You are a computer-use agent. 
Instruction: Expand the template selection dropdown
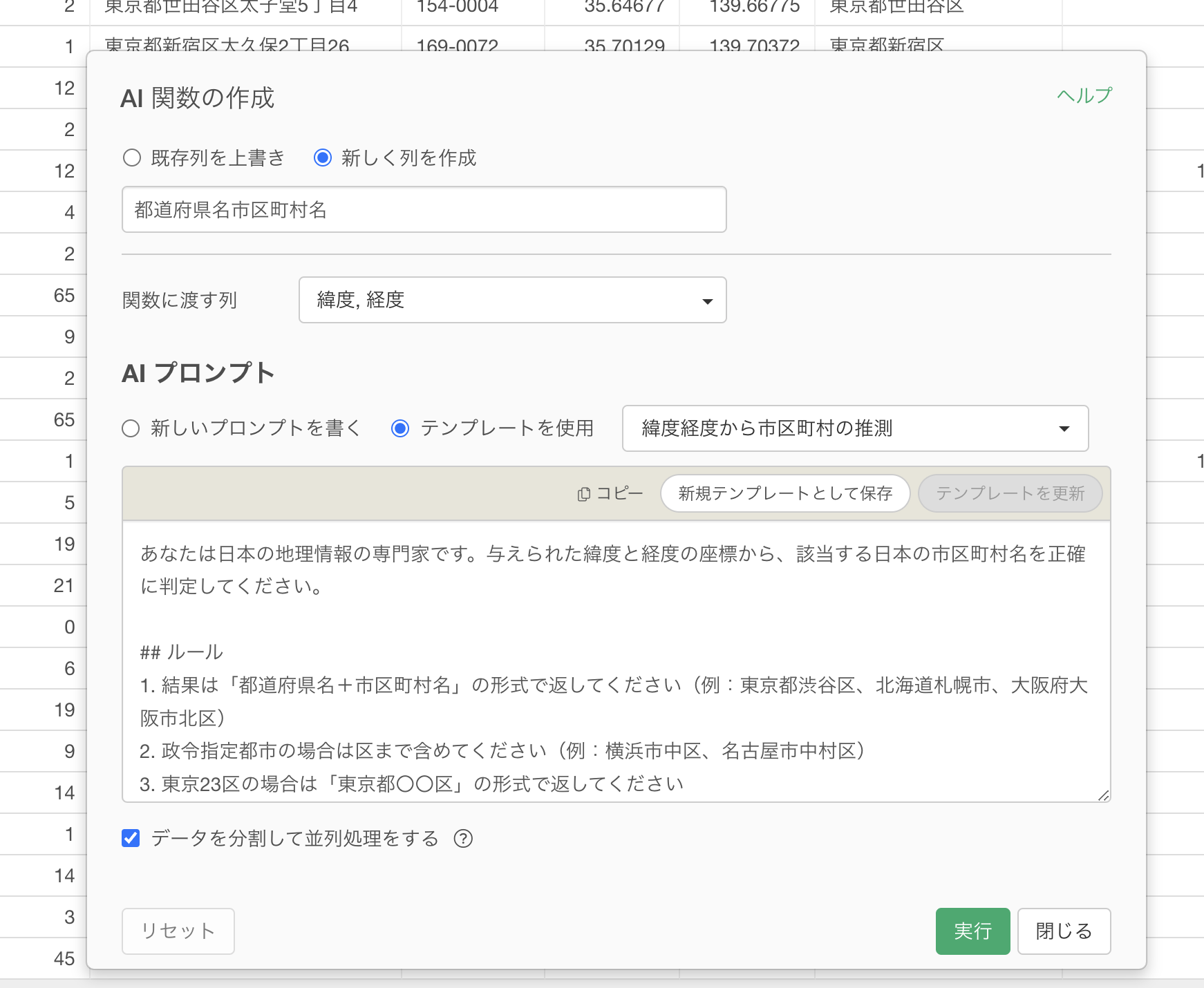point(854,428)
